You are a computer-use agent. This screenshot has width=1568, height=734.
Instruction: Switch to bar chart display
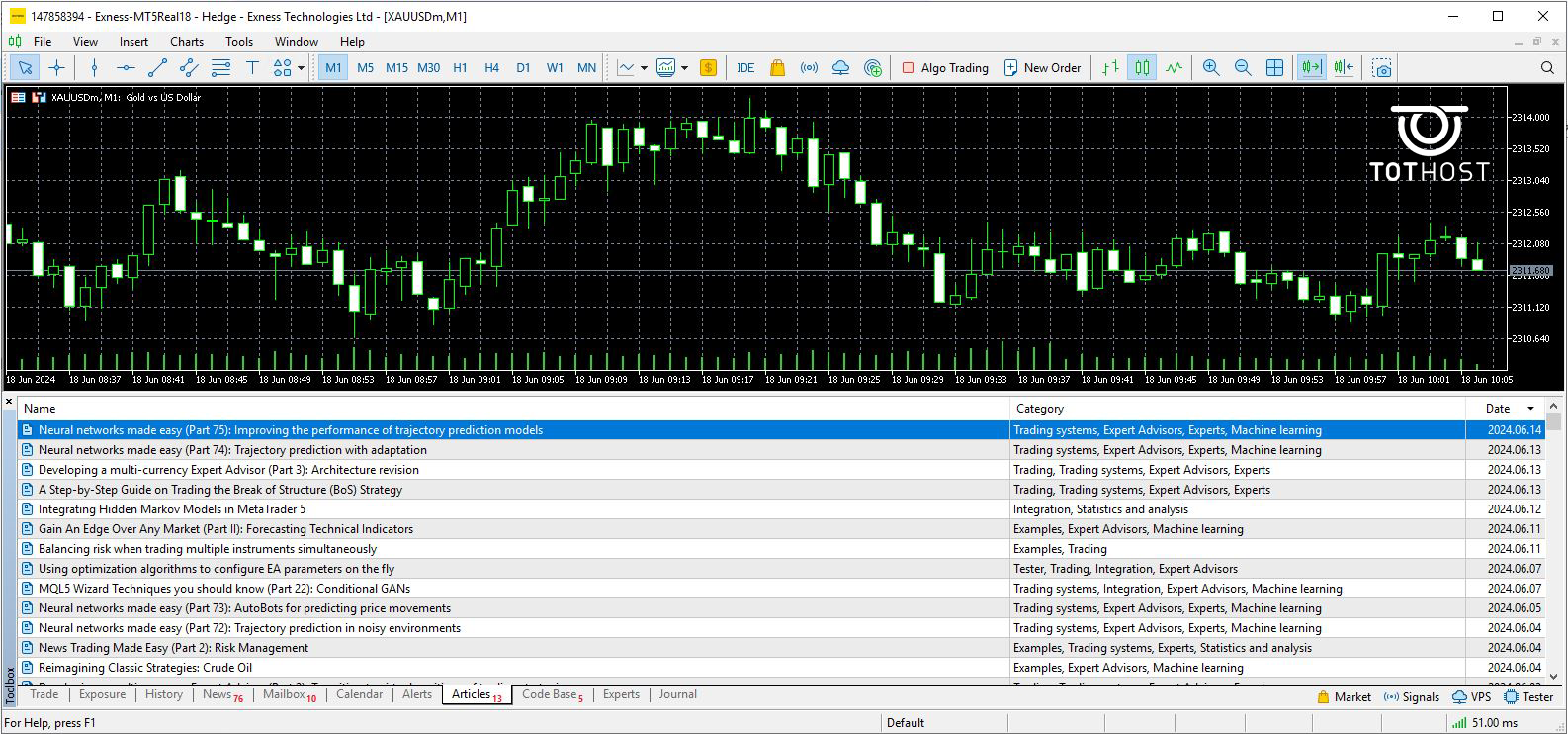pos(1110,67)
